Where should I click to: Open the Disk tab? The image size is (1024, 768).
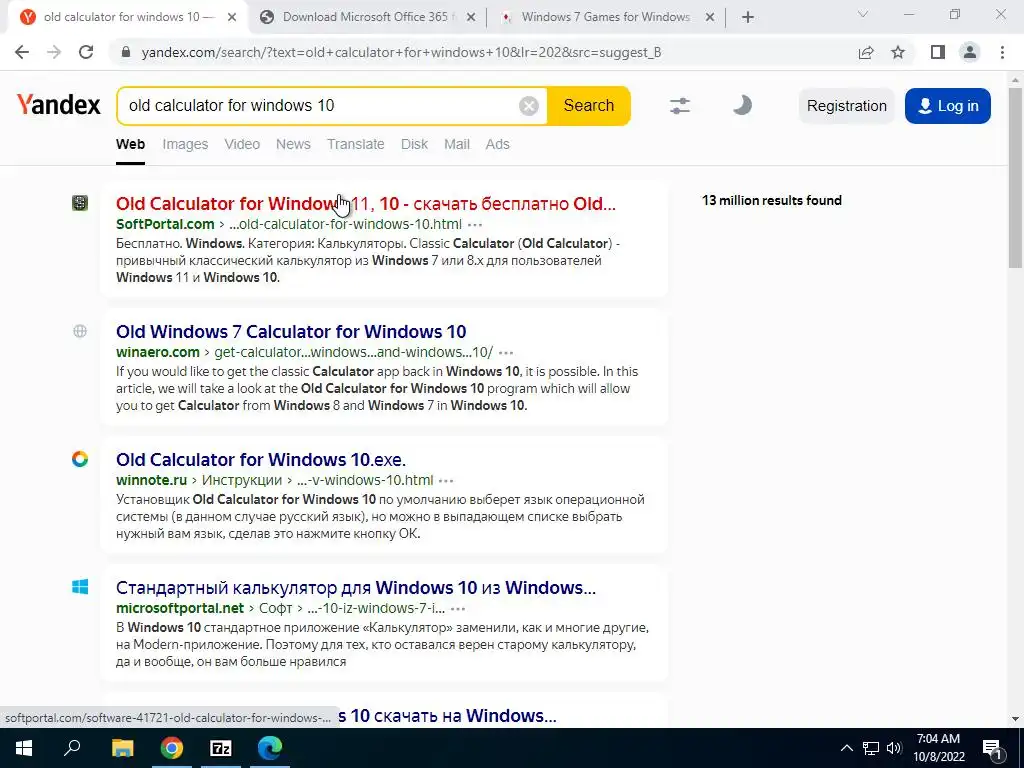[415, 144]
